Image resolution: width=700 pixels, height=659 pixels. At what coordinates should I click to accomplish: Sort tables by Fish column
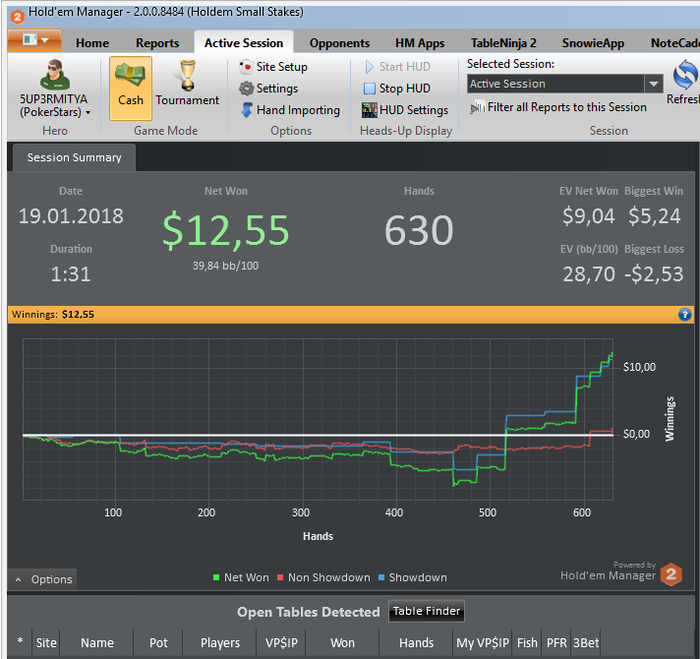[x=527, y=643]
